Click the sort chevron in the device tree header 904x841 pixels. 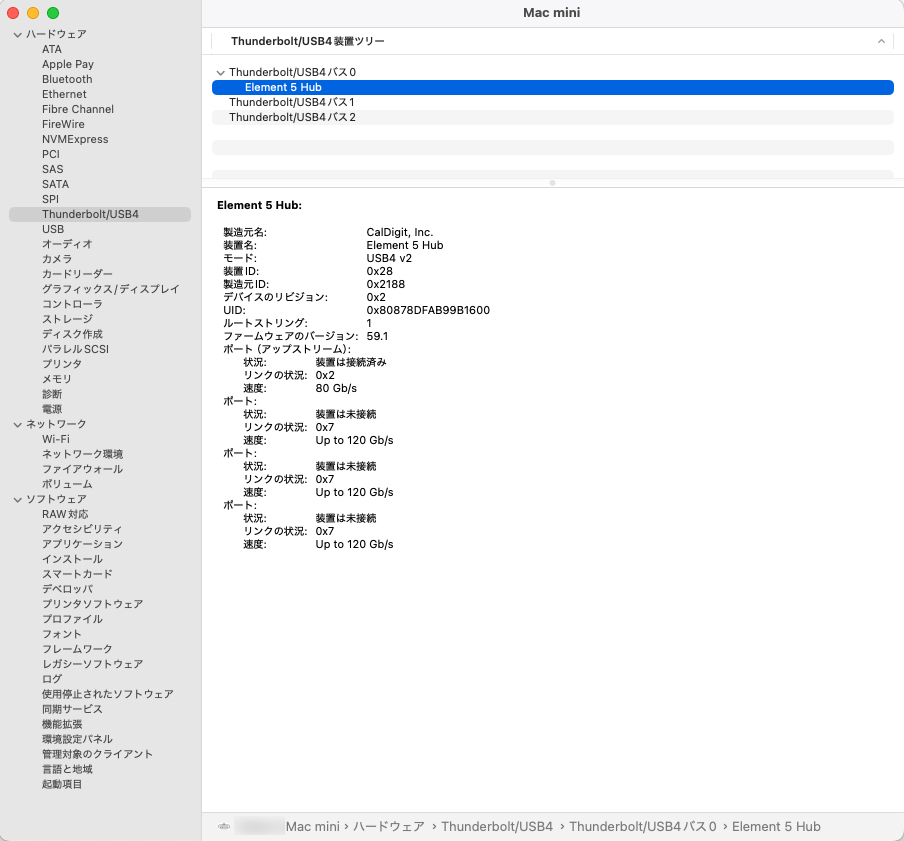pyautogui.click(x=881, y=42)
